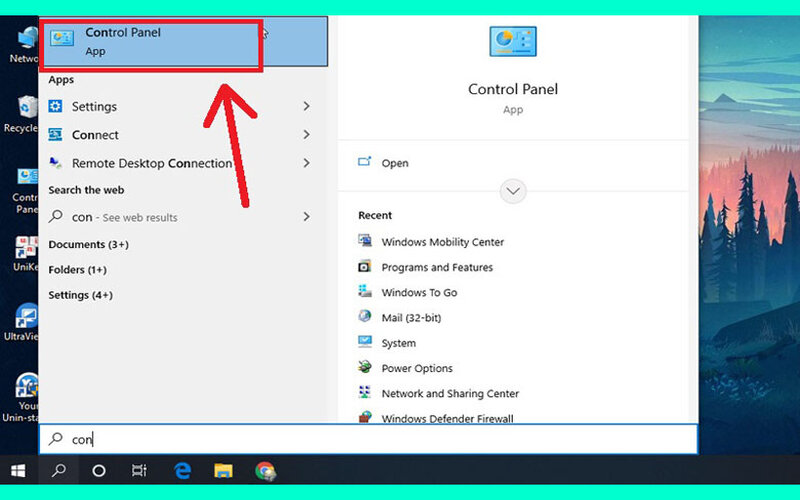Show Documents (3+) results category
The image size is (800, 500).
(x=88, y=244)
